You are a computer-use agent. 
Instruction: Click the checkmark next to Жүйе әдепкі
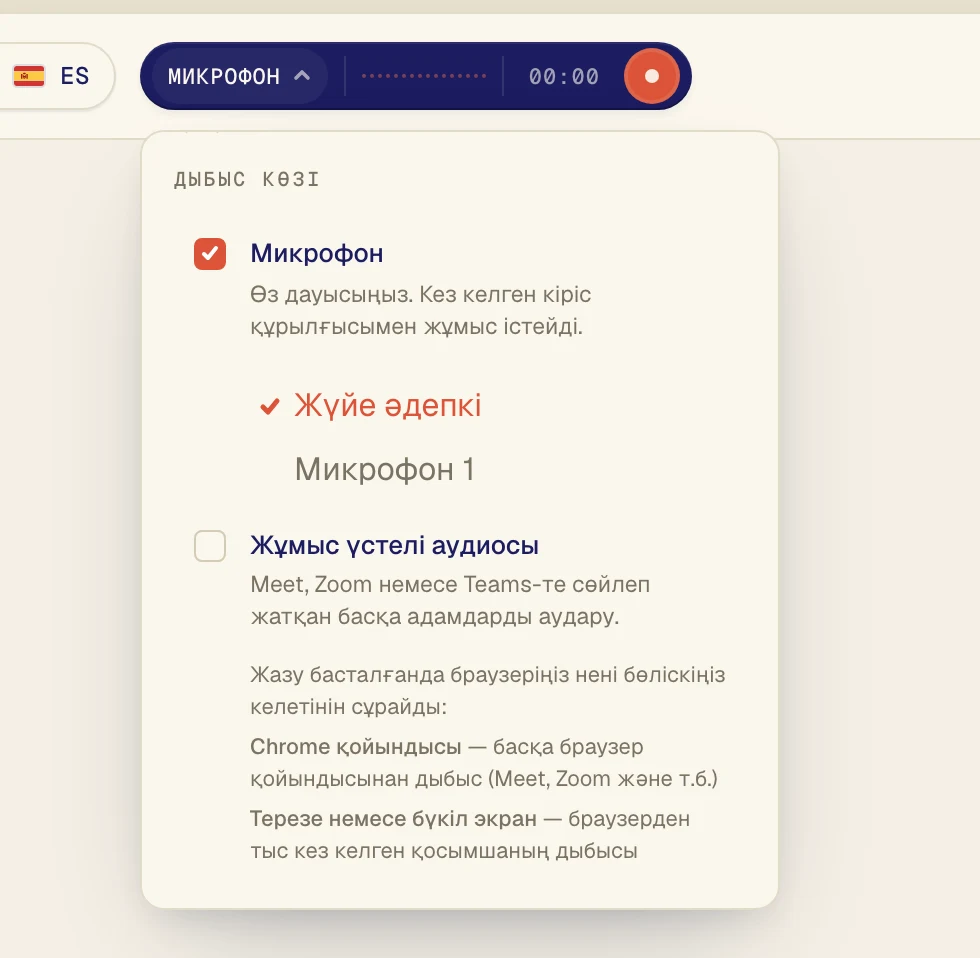(x=269, y=407)
